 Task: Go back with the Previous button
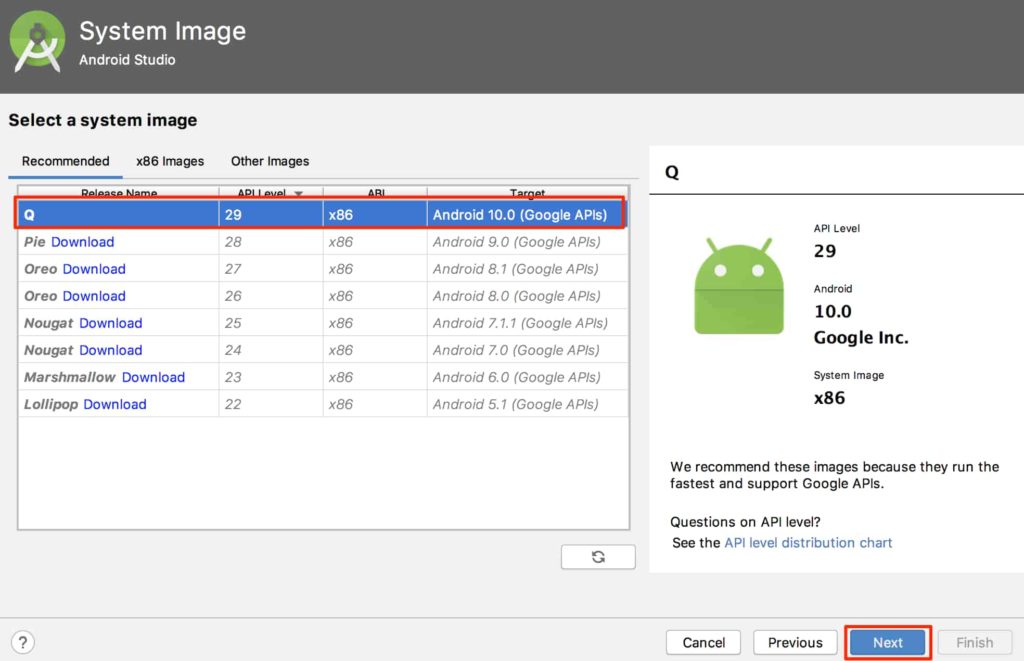point(795,643)
